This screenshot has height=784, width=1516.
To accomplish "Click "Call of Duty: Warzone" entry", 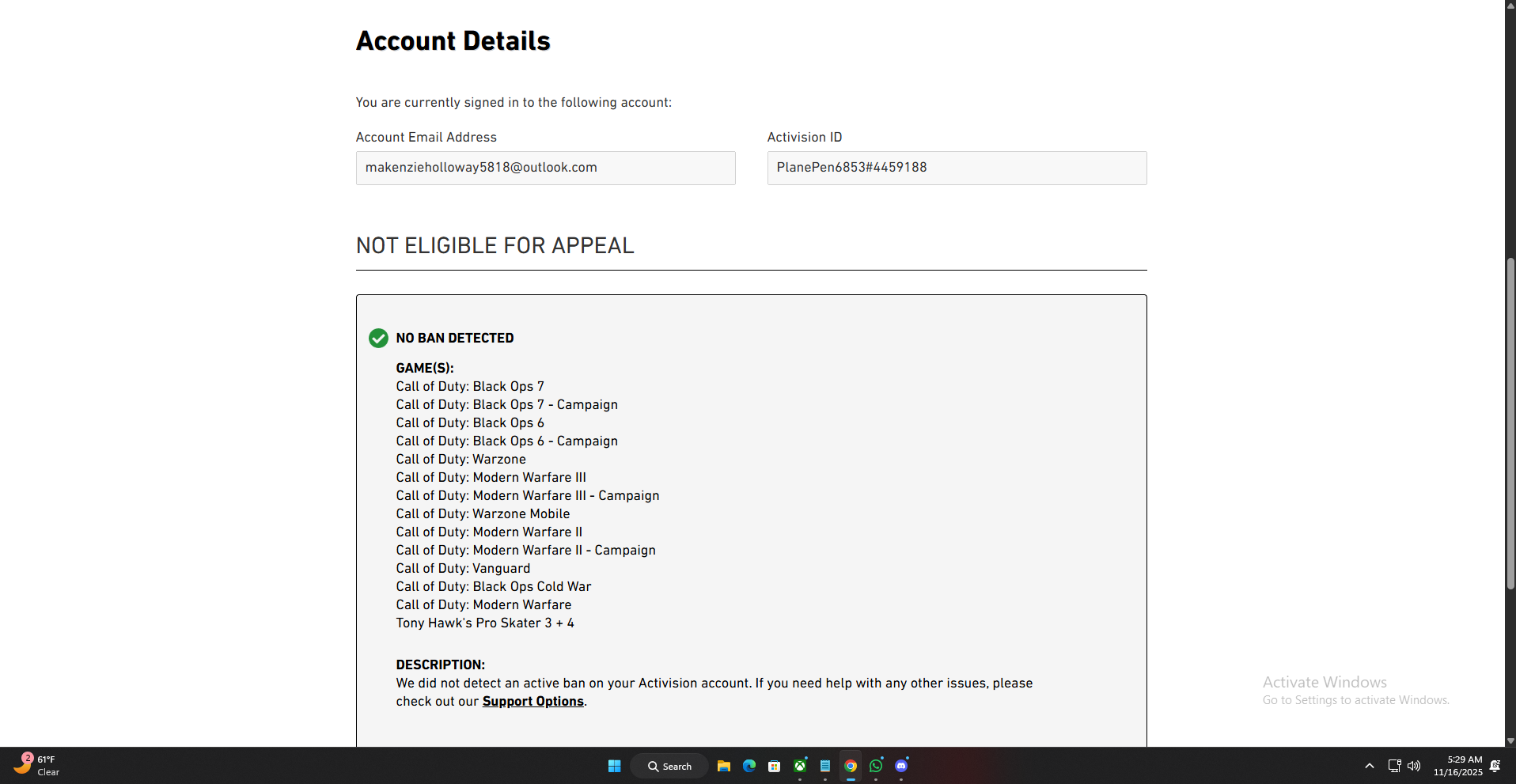I will pos(461,459).
